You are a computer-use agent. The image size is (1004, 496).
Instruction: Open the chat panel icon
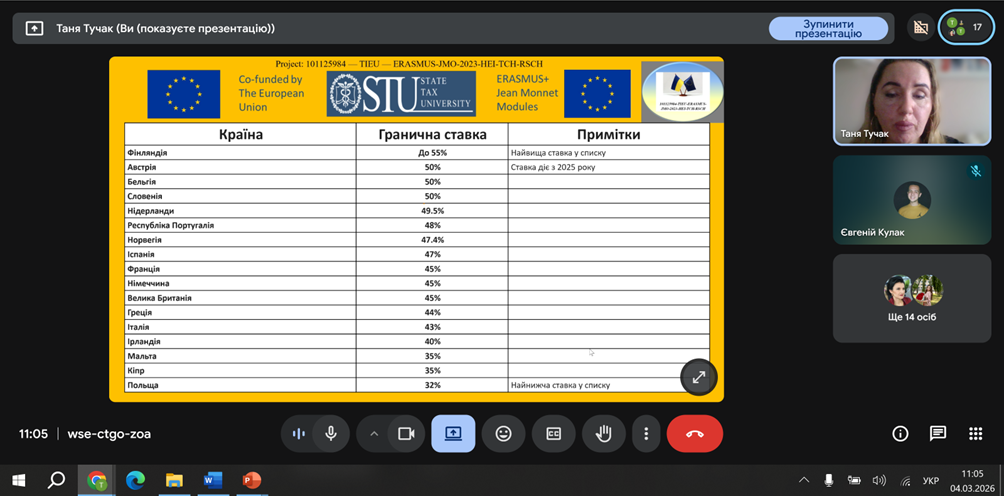937,434
